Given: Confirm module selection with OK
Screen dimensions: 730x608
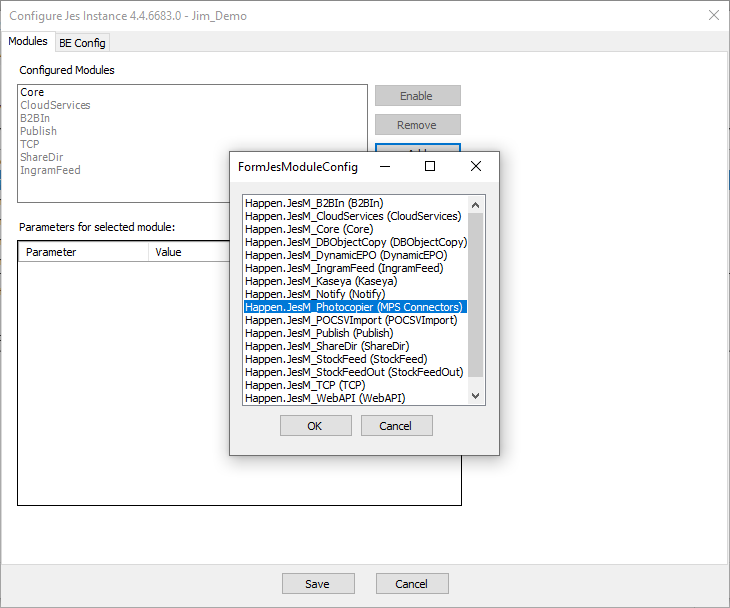Looking at the screenshot, I should tap(316, 426).
